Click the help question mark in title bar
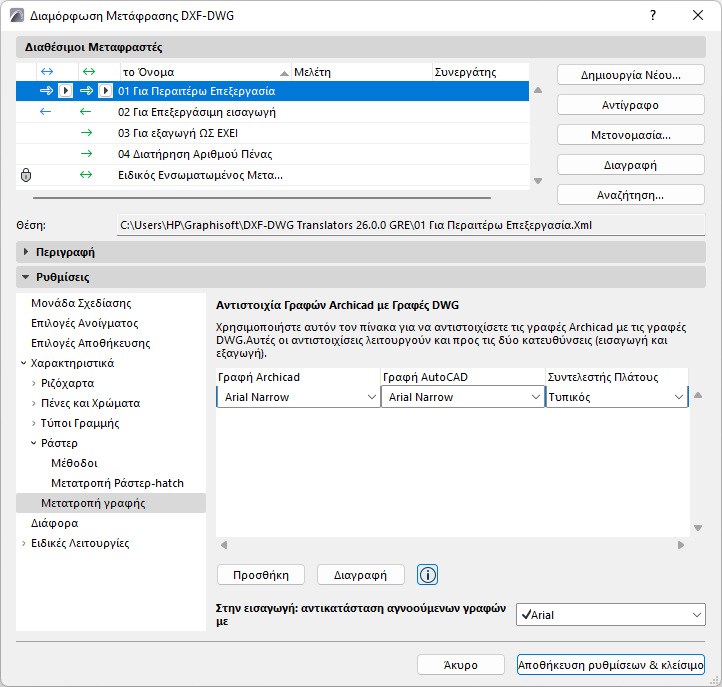Image resolution: width=722 pixels, height=687 pixels. 652,15
